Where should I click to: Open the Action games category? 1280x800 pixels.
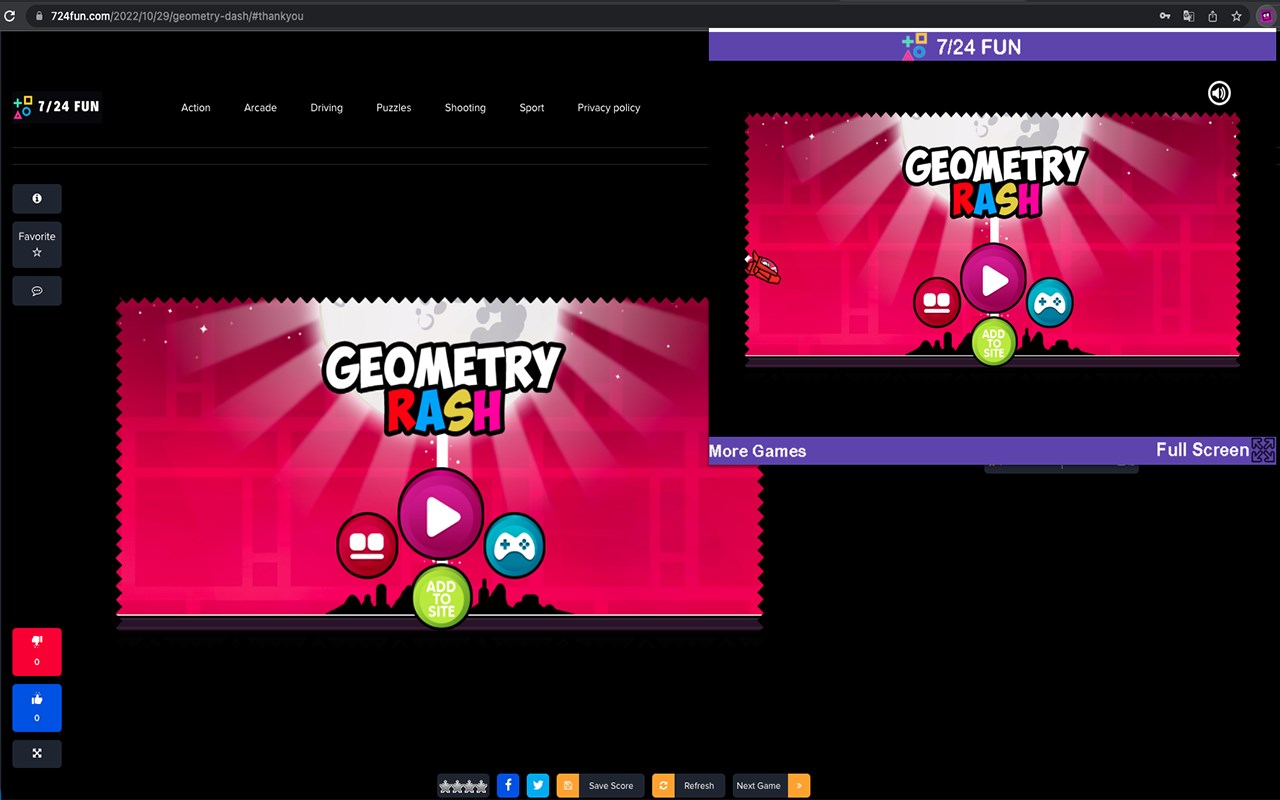[x=196, y=108]
